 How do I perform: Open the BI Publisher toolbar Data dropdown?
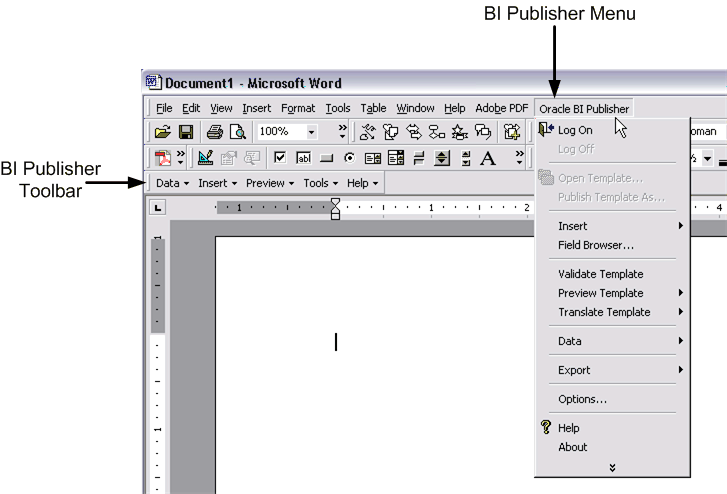(172, 183)
